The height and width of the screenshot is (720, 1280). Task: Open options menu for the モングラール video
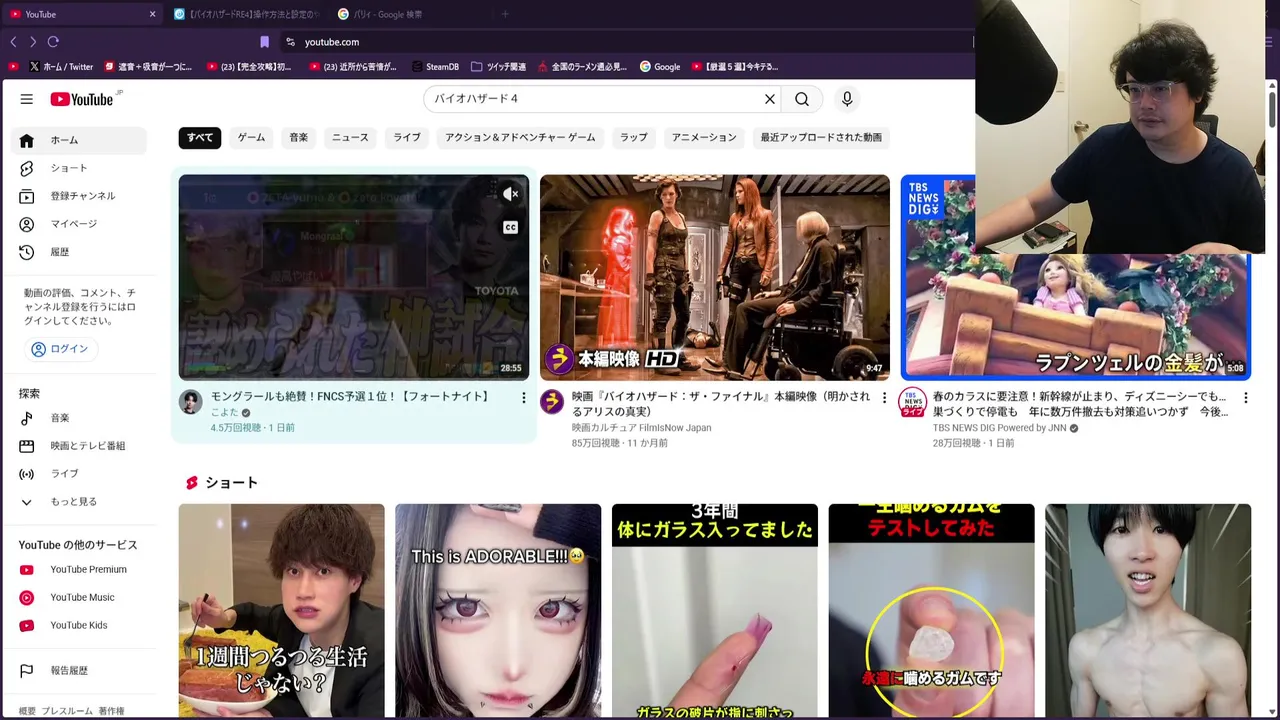tap(523, 398)
